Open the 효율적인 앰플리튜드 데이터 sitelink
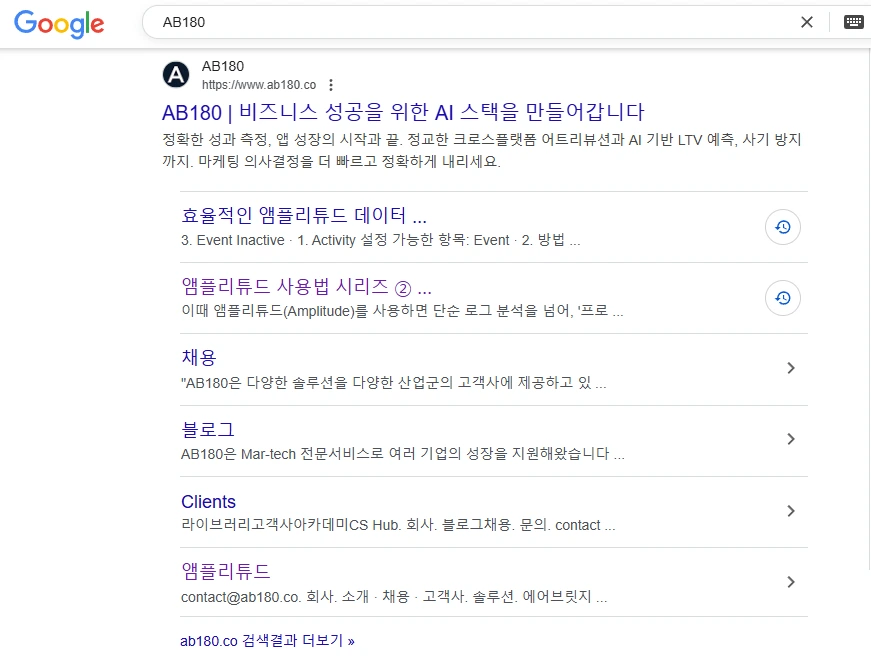The width and height of the screenshot is (871, 666). [304, 215]
